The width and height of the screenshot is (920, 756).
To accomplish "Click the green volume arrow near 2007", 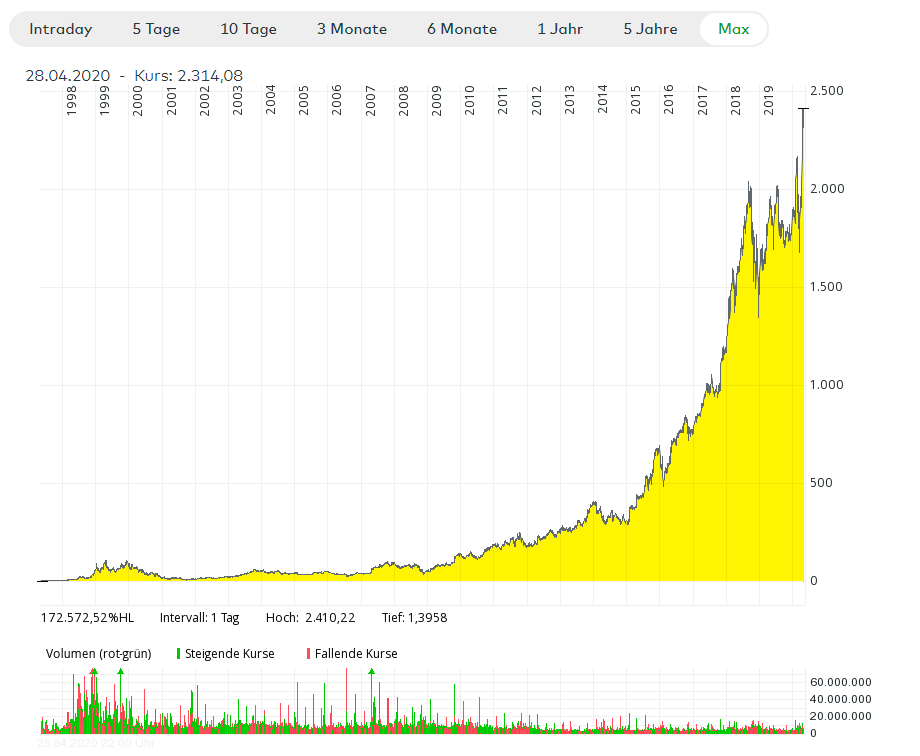I will [x=372, y=673].
